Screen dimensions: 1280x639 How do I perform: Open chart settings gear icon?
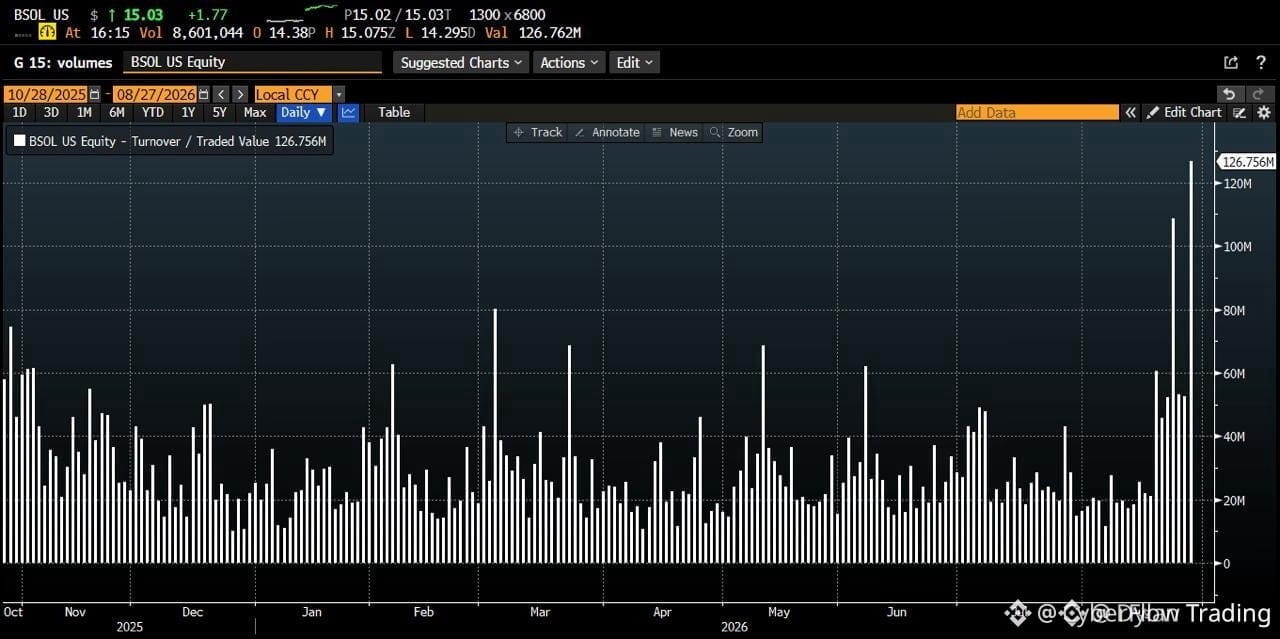pos(1264,112)
